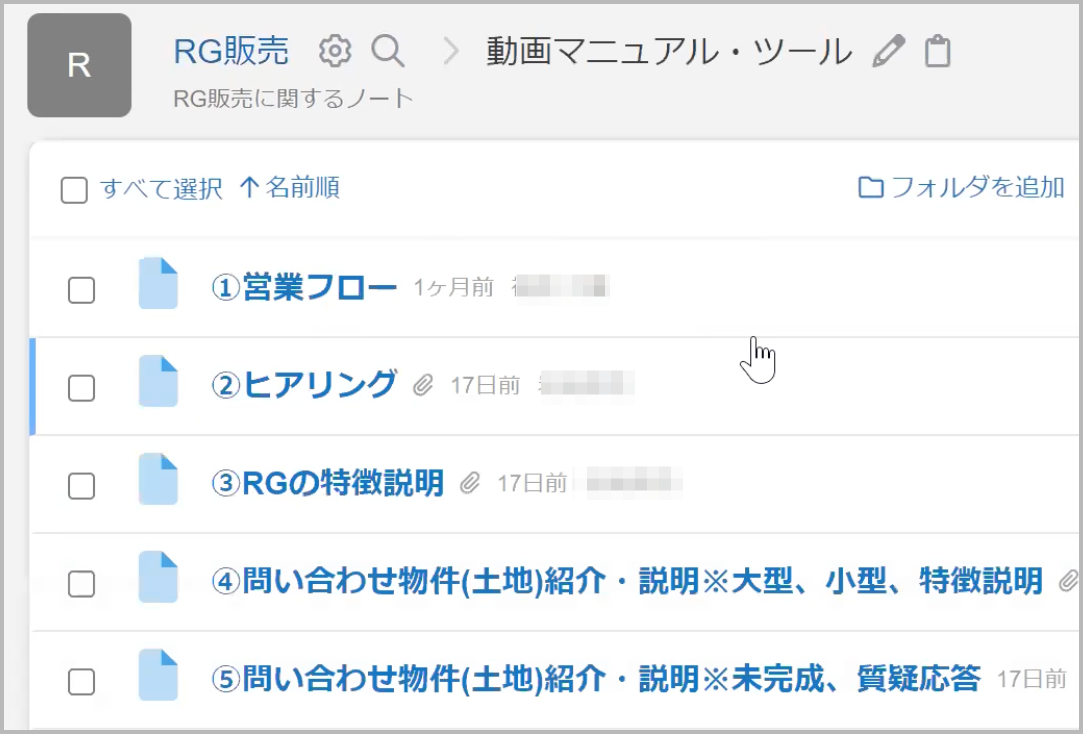This screenshot has width=1083, height=734.
Task: Click the search magnifier icon
Action: coord(387,51)
